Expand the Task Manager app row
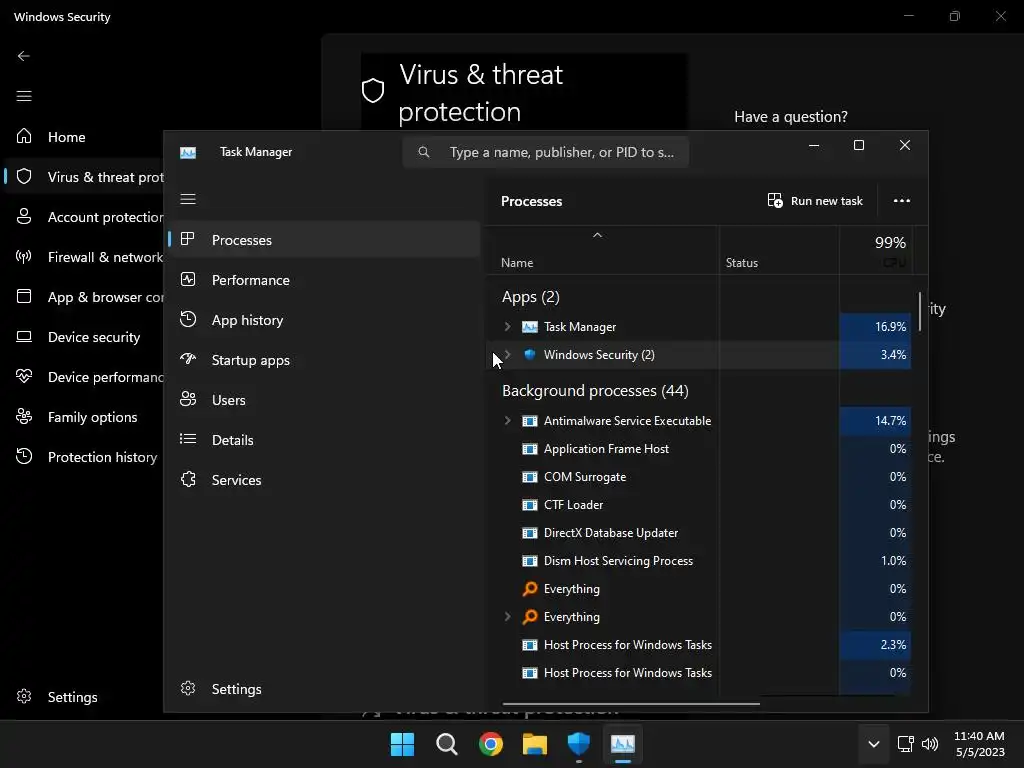Screen dimensions: 1024x768 pos(507,327)
